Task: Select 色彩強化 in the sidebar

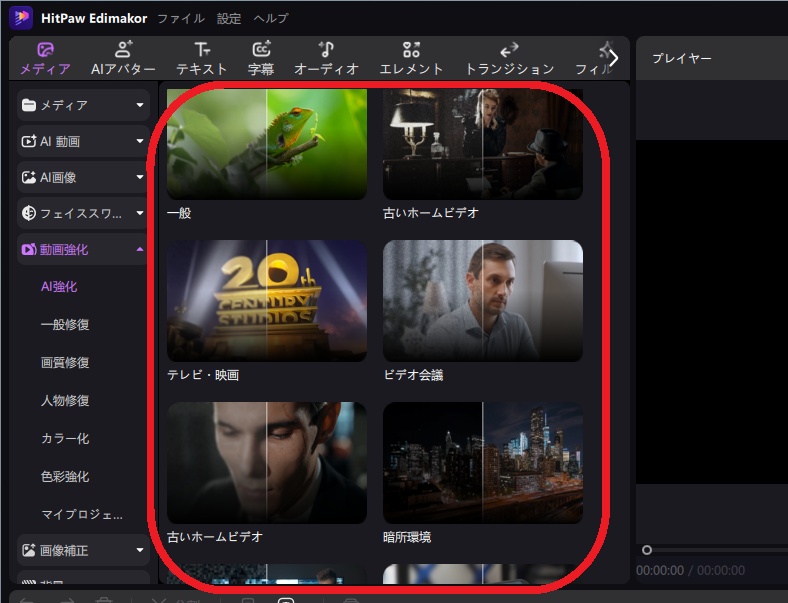Action: click(65, 476)
